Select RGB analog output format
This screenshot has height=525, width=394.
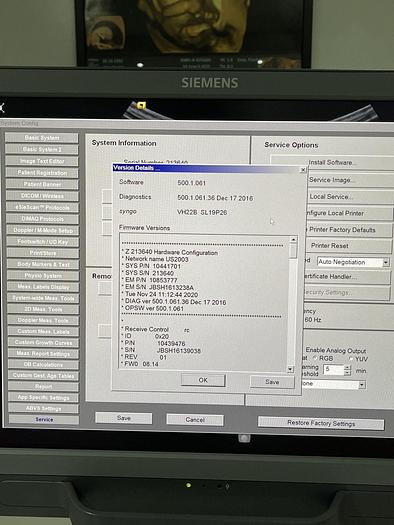[x=316, y=359]
